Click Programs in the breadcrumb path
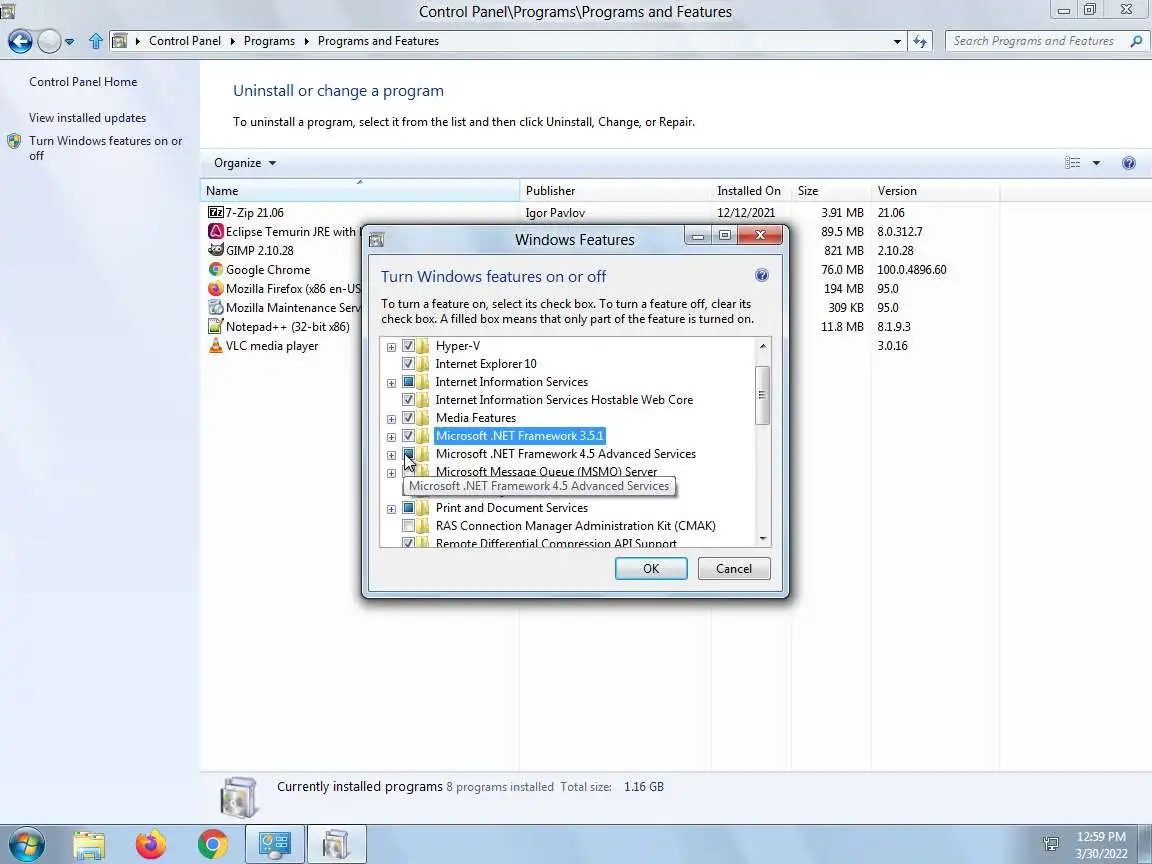 [269, 41]
